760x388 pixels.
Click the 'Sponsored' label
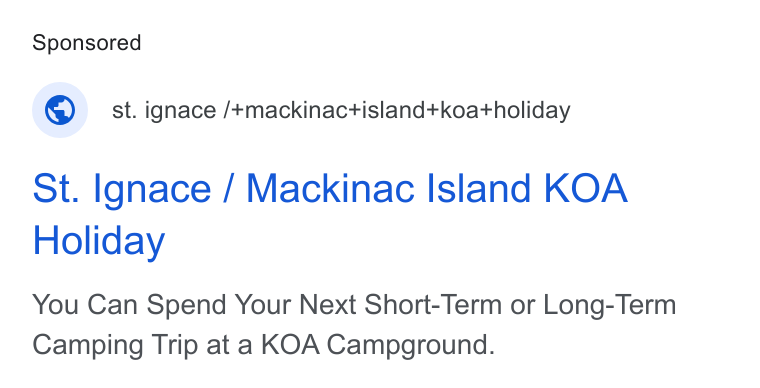point(87,43)
